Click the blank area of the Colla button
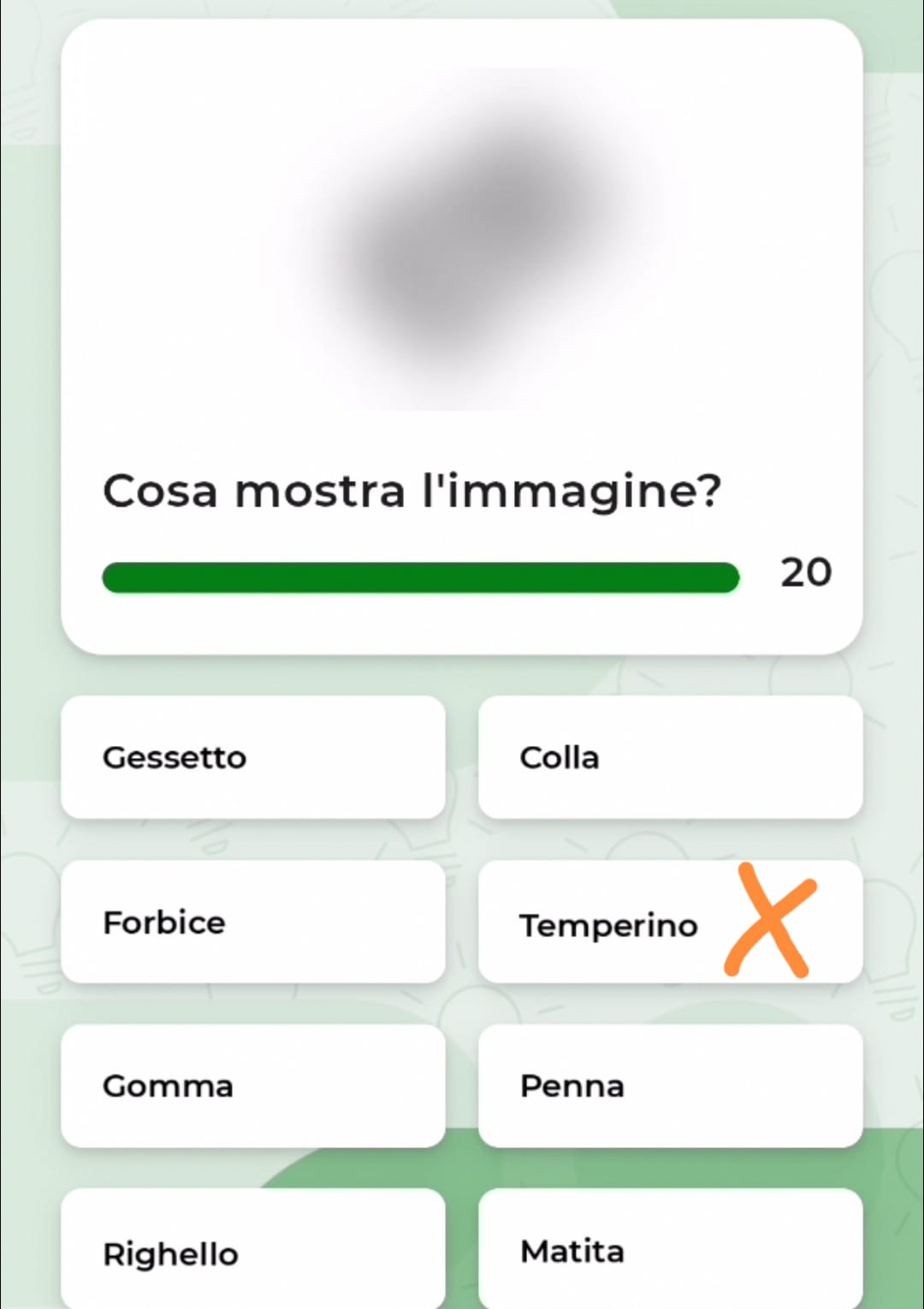 736,757
